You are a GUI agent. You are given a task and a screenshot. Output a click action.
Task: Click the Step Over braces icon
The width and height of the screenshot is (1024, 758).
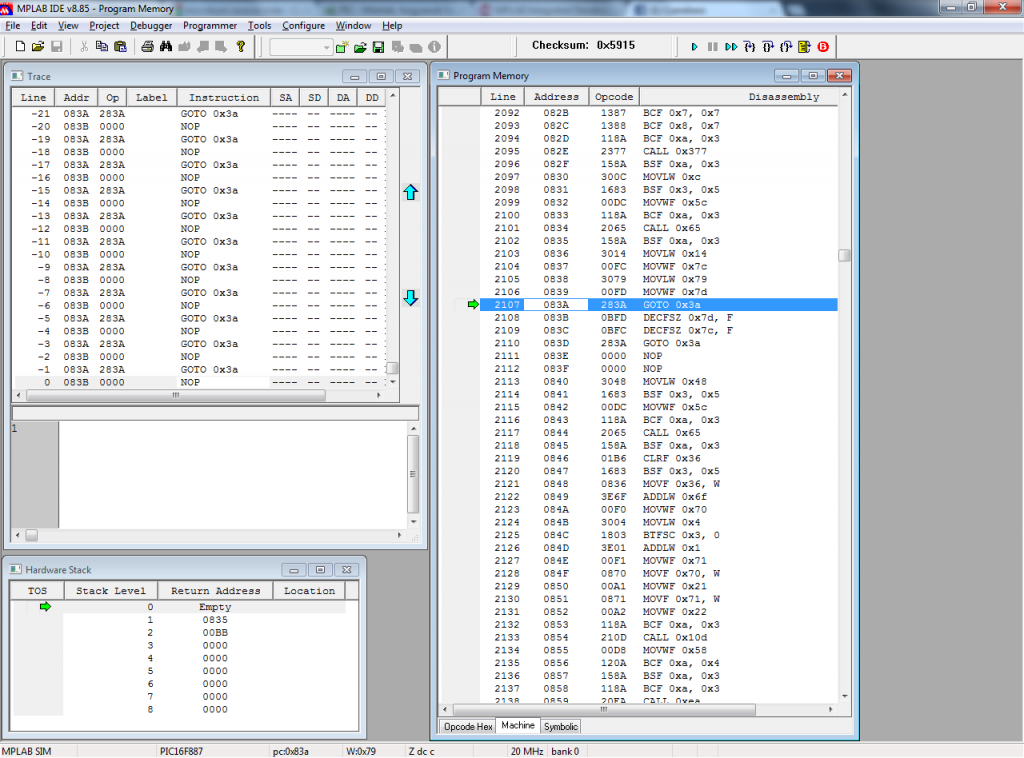tap(768, 47)
